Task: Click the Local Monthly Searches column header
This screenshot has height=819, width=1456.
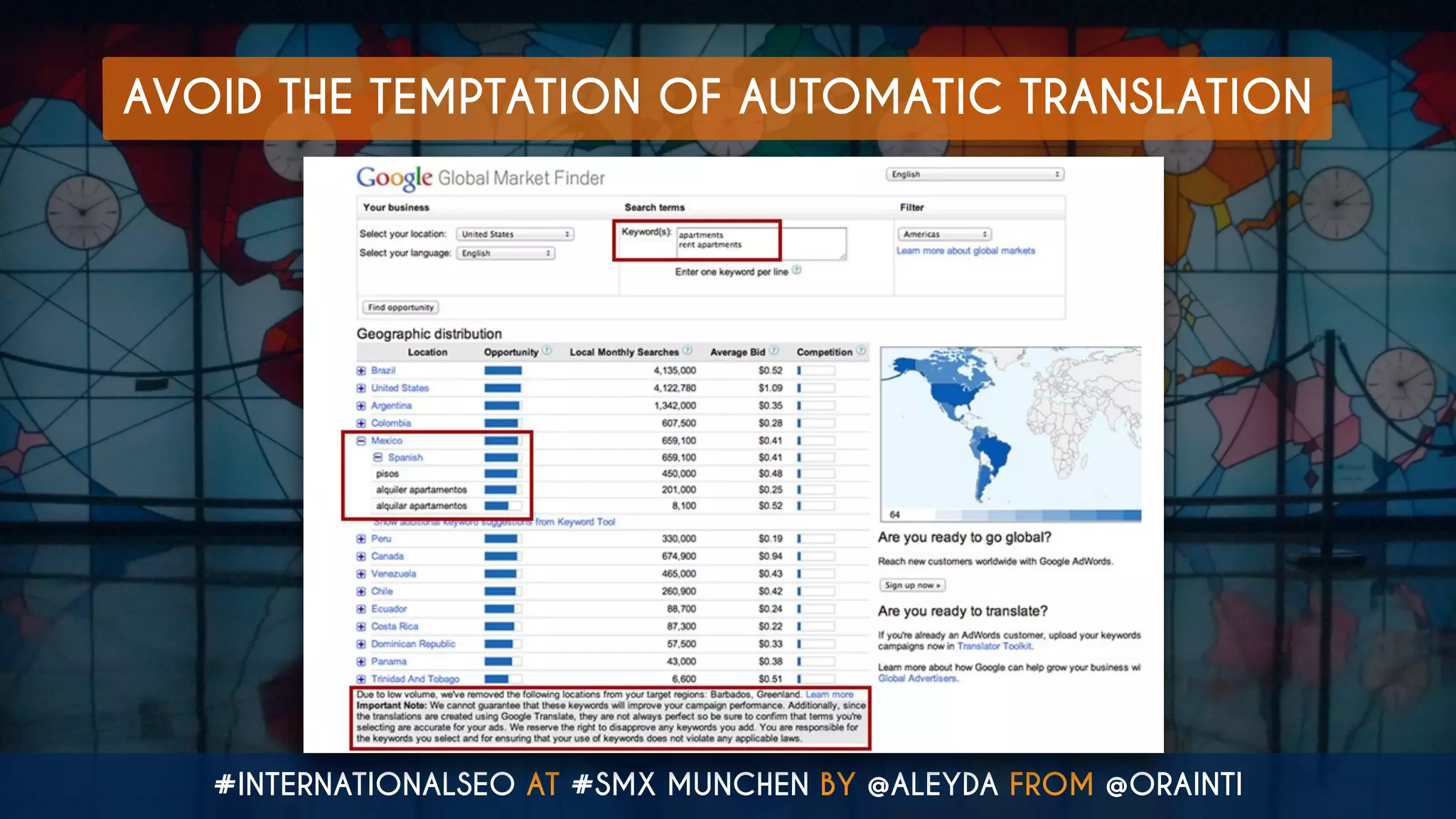Action: [624, 352]
